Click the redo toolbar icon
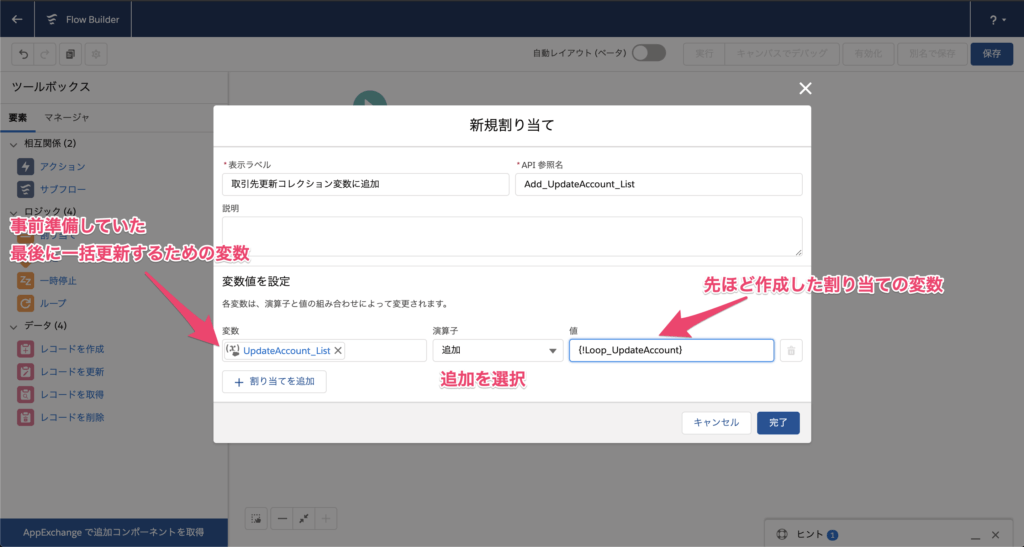The image size is (1024, 547). pos(45,54)
